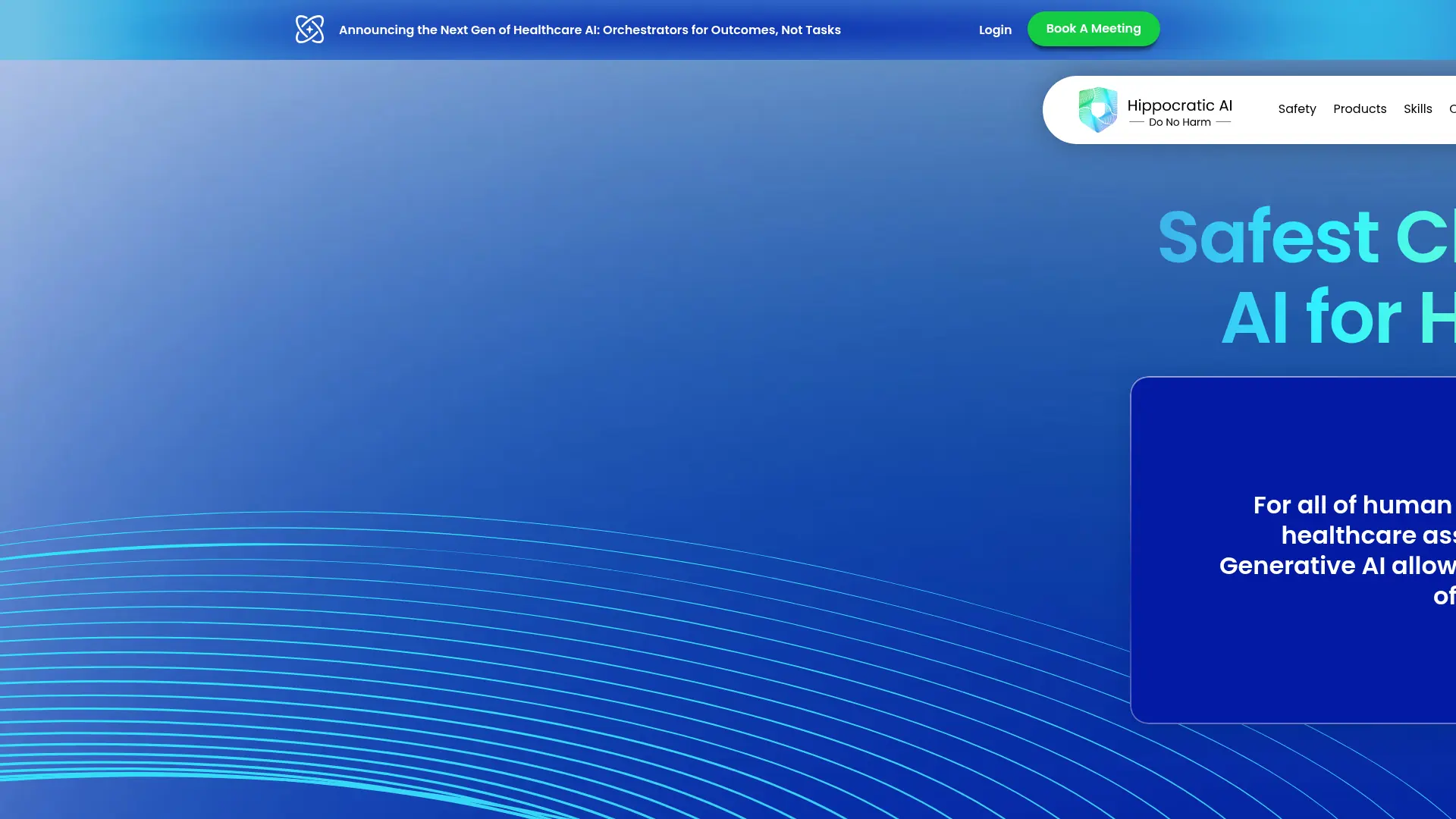This screenshot has width=1456, height=819.
Task: Click the Hippocratic AI shield logo
Action: tap(1097, 109)
